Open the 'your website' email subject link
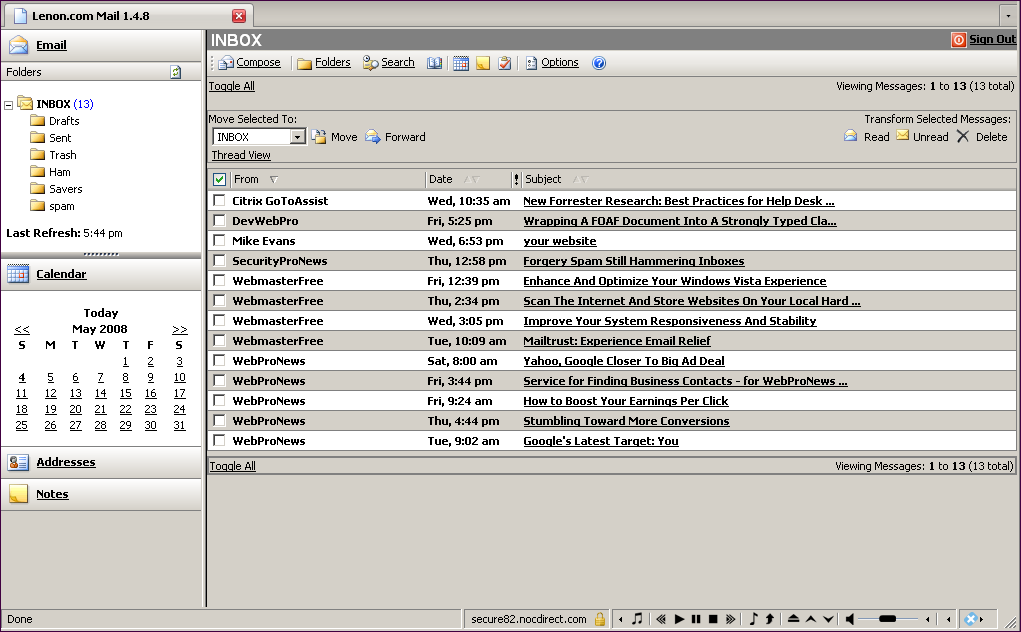Image resolution: width=1021 pixels, height=632 pixels. click(559, 241)
